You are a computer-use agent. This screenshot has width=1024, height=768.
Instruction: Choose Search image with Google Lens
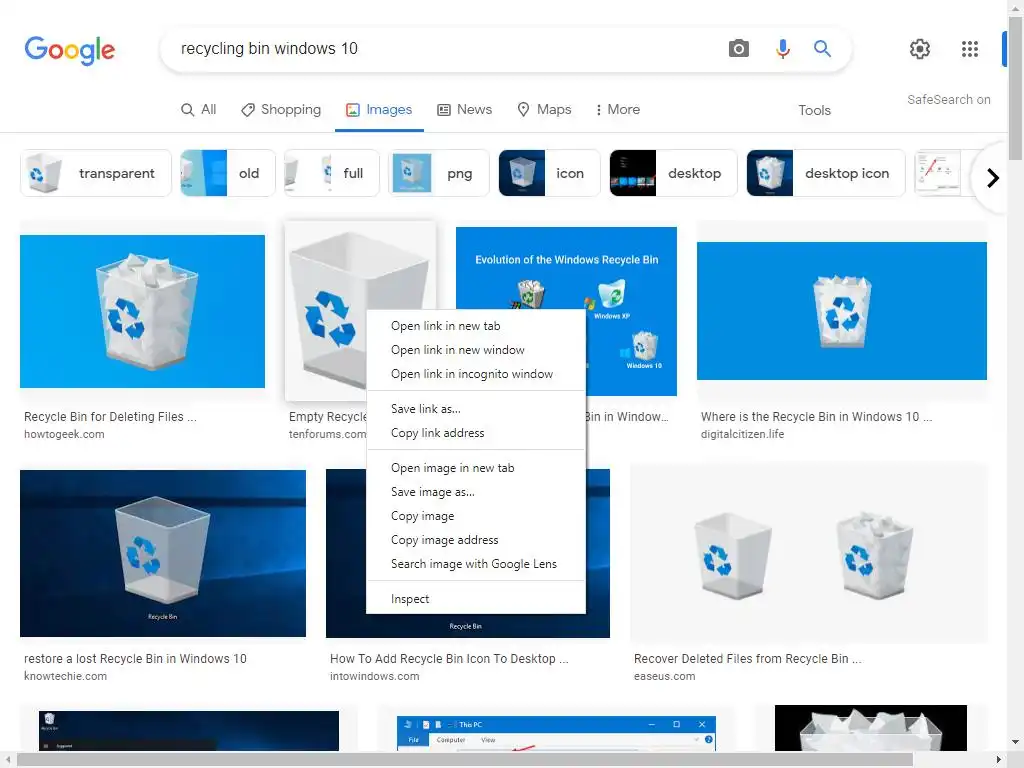click(x=475, y=564)
